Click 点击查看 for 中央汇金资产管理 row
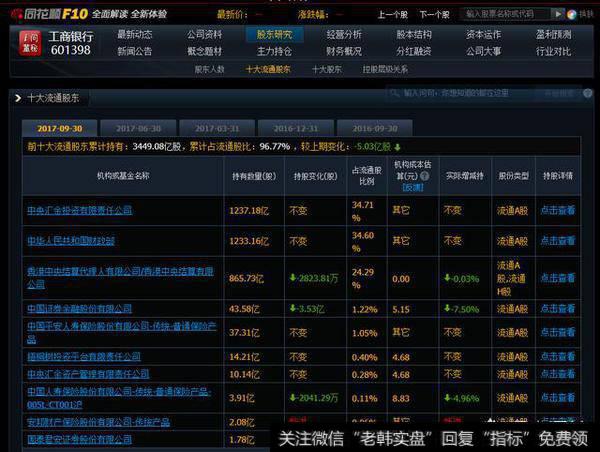 click(558, 374)
